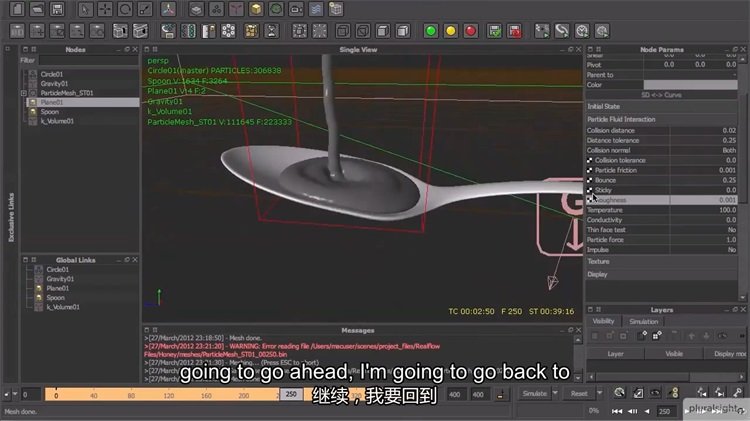750x421 pixels.
Task: Click the Color swatch in Node Params
Action: click(x=690, y=85)
